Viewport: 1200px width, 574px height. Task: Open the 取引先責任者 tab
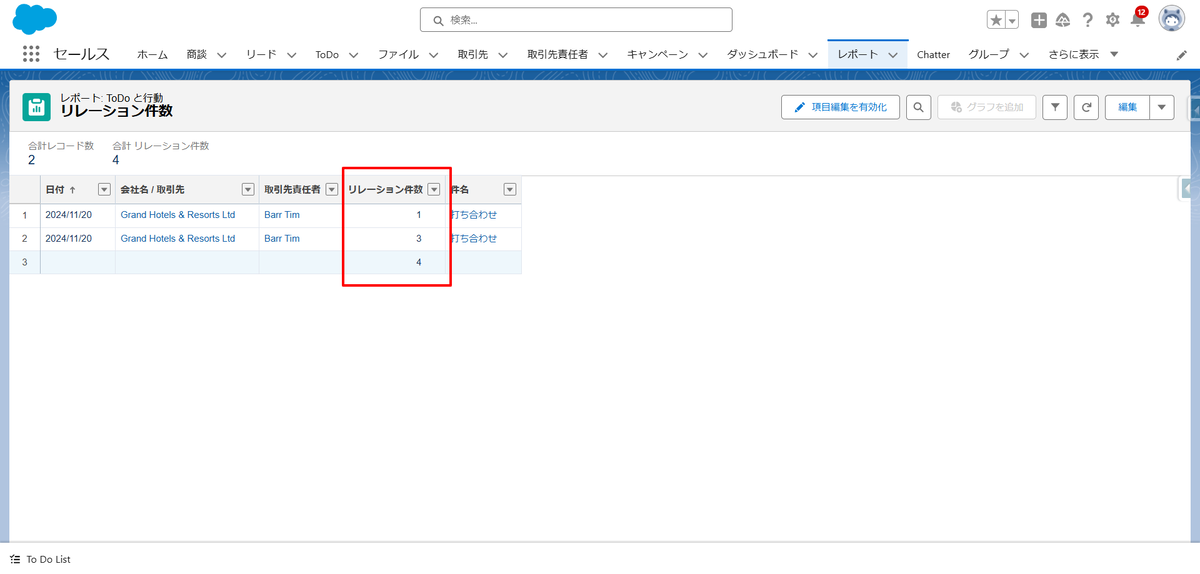point(558,54)
